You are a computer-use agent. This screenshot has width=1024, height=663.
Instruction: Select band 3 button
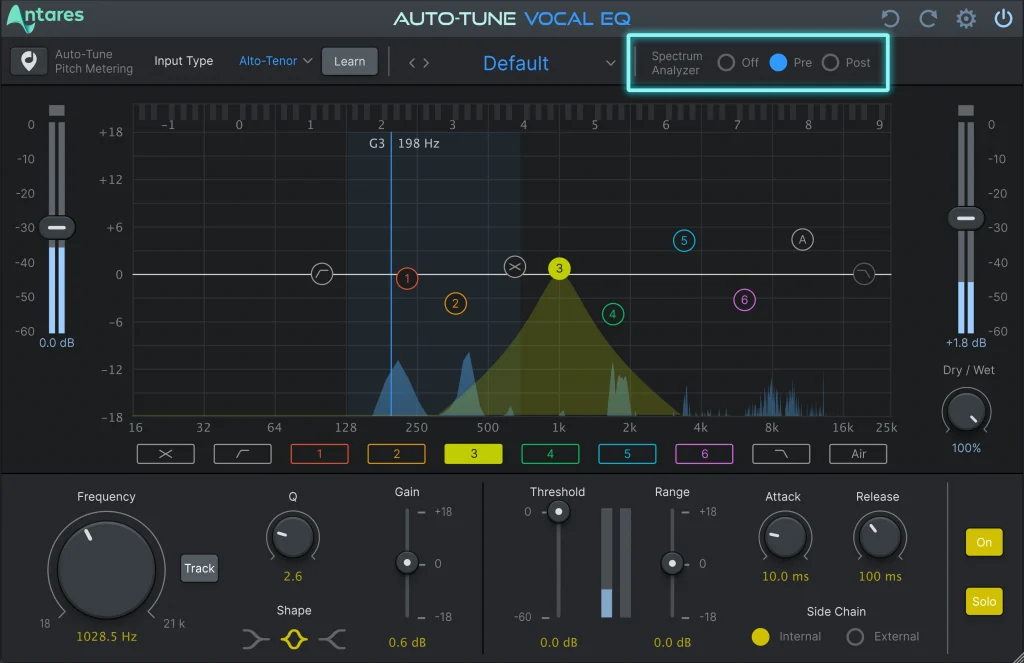[473, 454]
